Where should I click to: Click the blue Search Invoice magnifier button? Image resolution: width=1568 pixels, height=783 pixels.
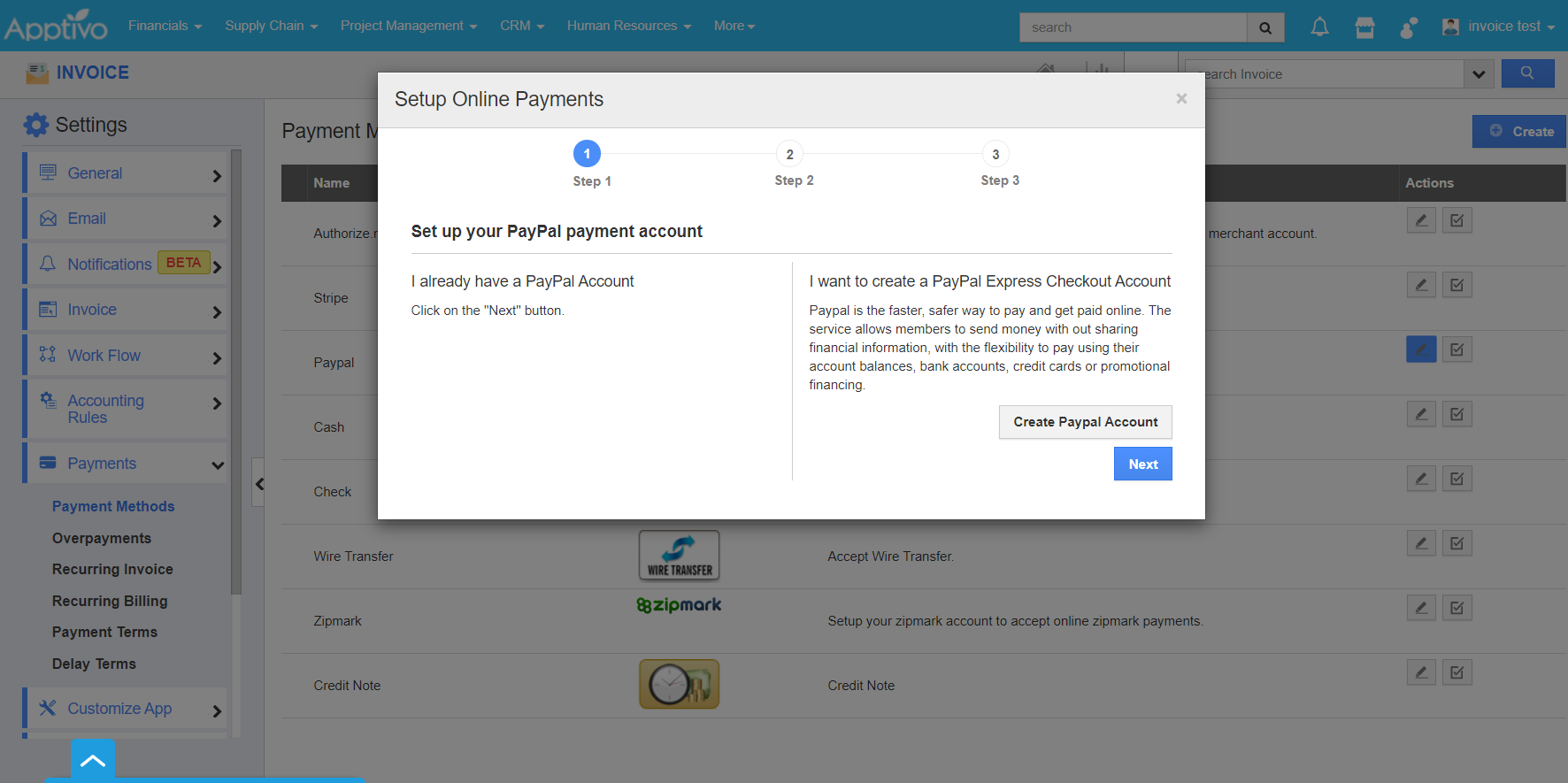pos(1527,73)
